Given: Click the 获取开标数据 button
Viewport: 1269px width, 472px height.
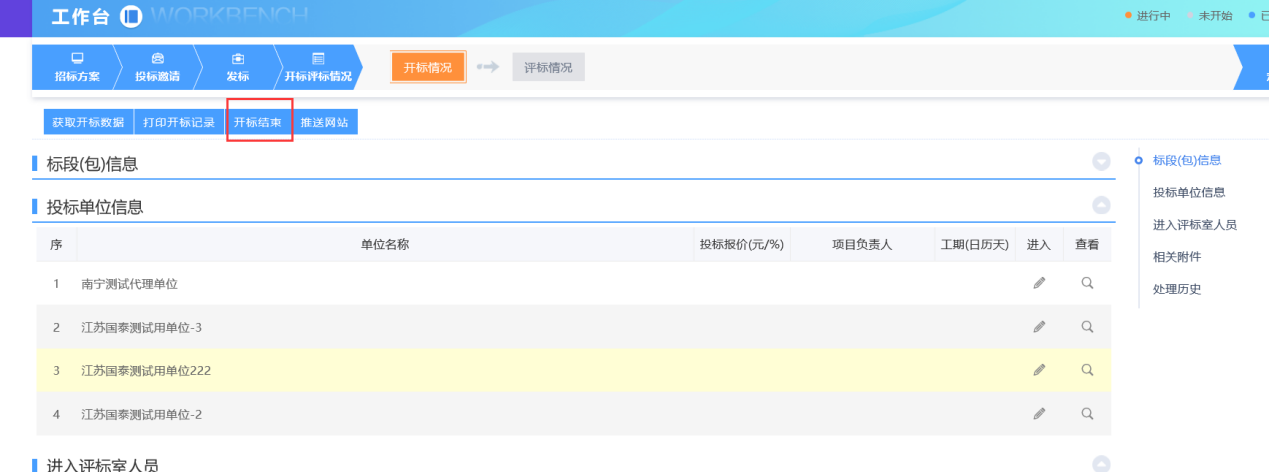Looking at the screenshot, I should pyautogui.click(x=88, y=122).
